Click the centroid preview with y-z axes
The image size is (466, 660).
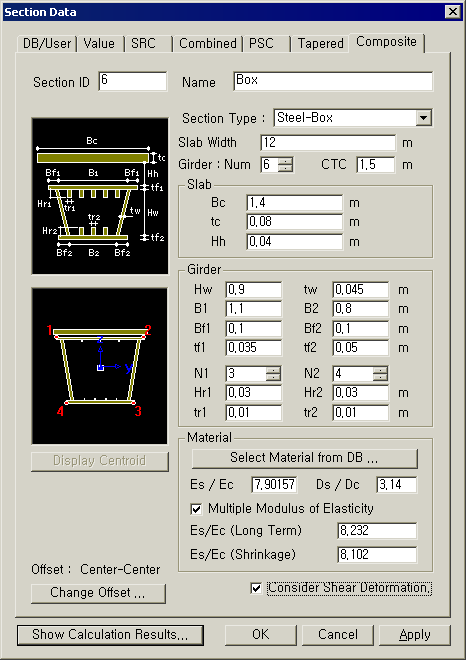(100, 366)
